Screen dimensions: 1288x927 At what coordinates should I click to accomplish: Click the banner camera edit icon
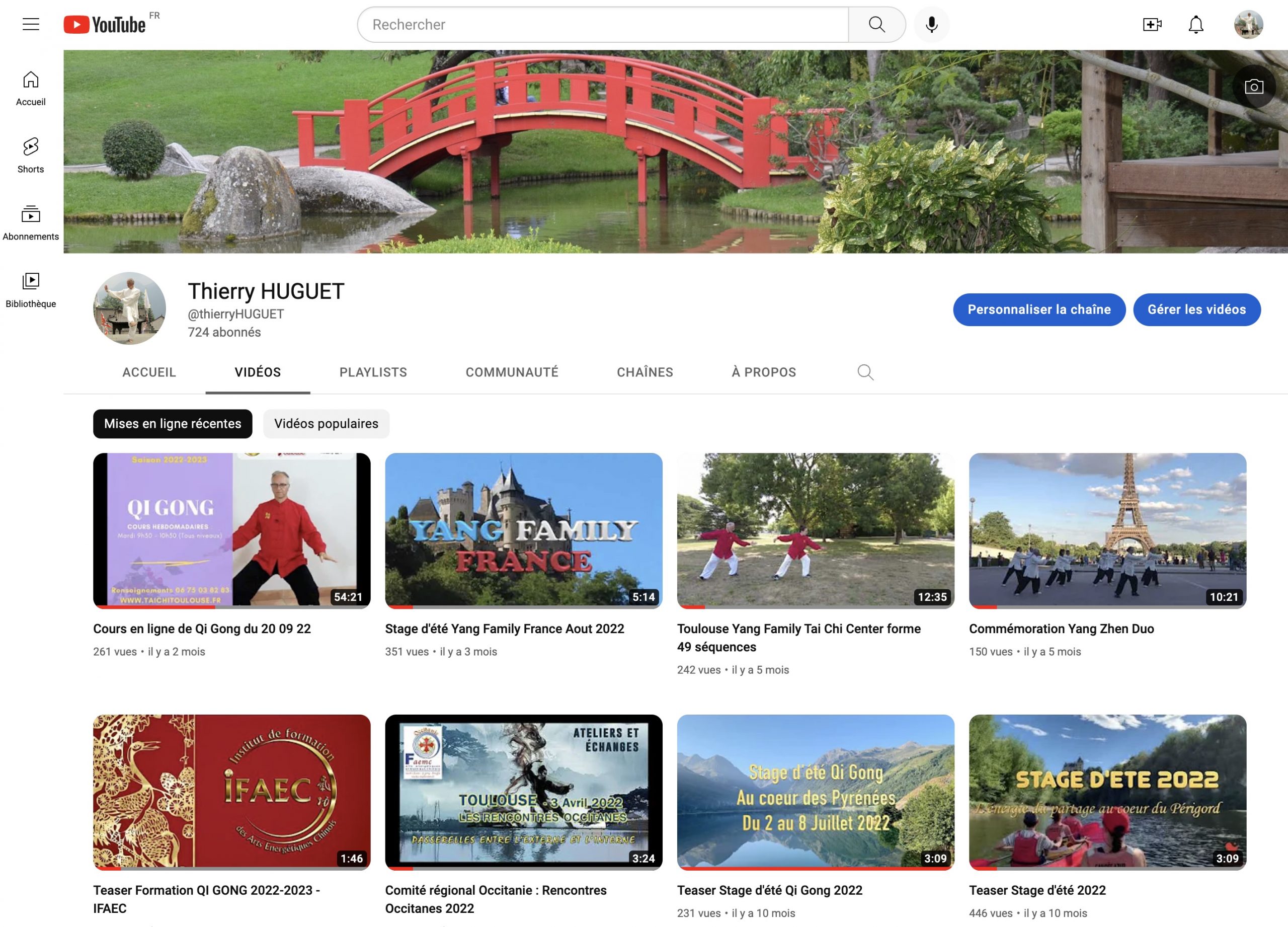[1254, 87]
